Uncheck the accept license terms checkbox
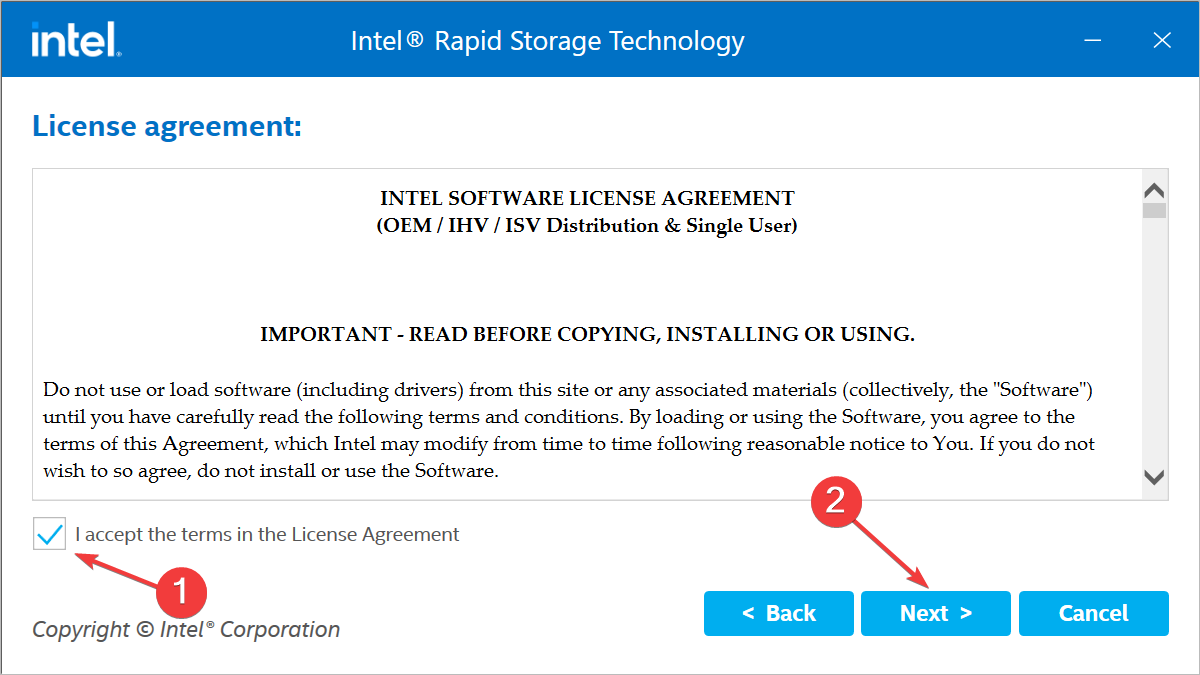Screen dimensions: 1200x675 click(50, 534)
